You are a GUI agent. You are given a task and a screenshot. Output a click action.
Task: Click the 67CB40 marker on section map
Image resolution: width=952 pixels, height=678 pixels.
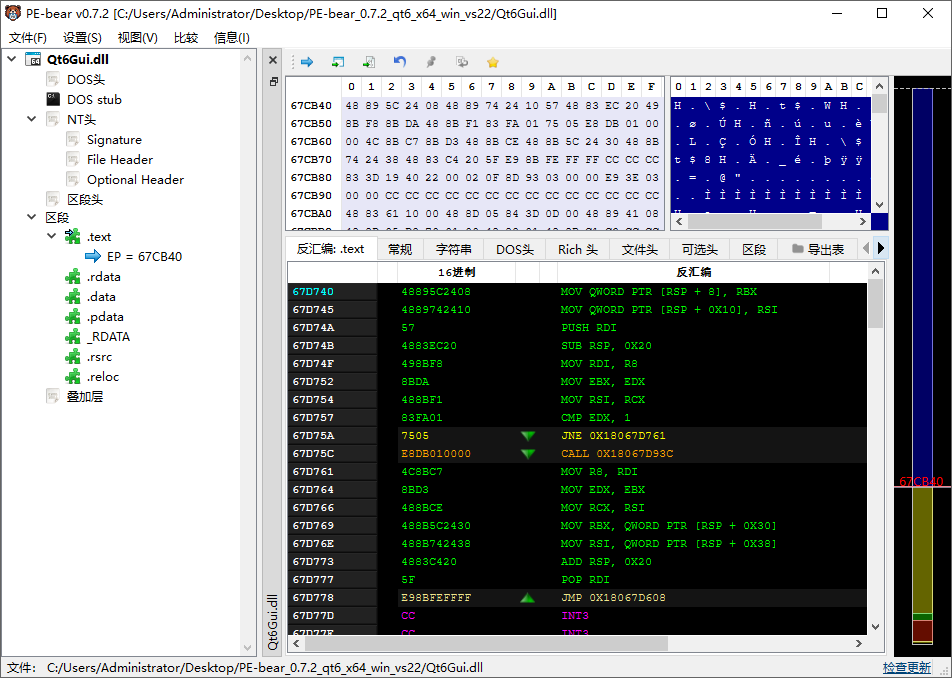pyautogui.click(x=921, y=481)
